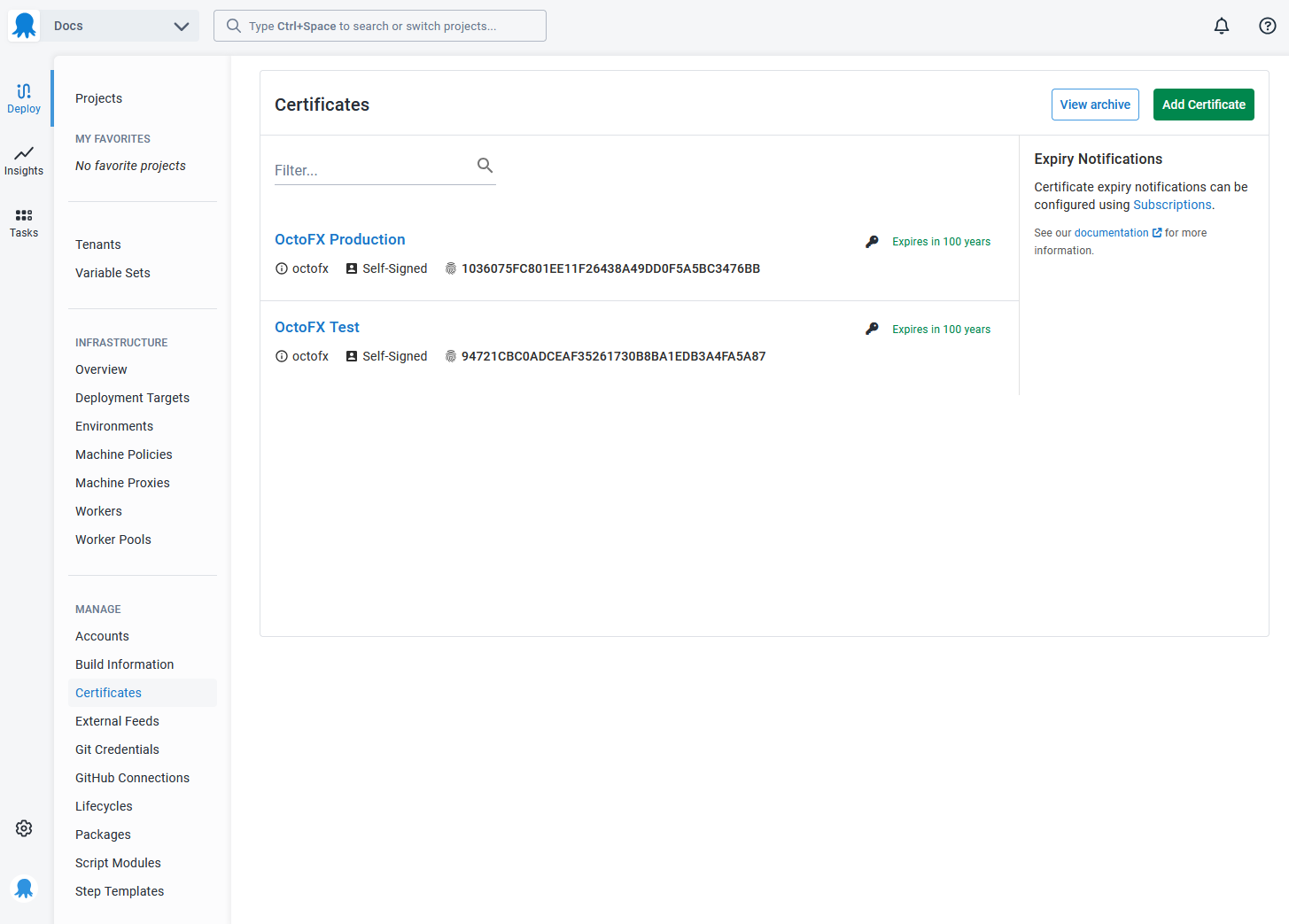Click the View archive button

pyautogui.click(x=1095, y=105)
